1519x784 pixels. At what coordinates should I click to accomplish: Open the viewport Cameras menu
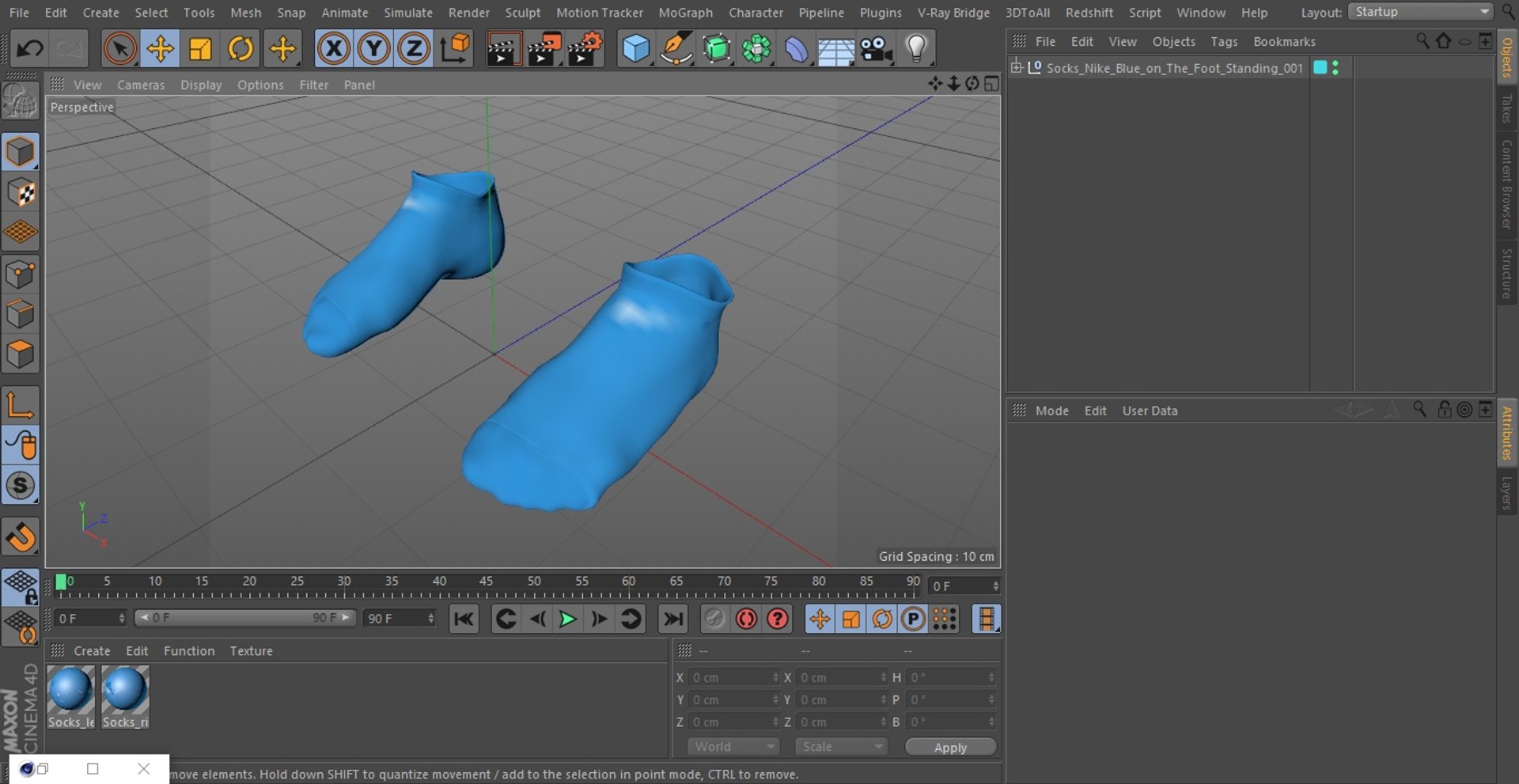(x=141, y=85)
